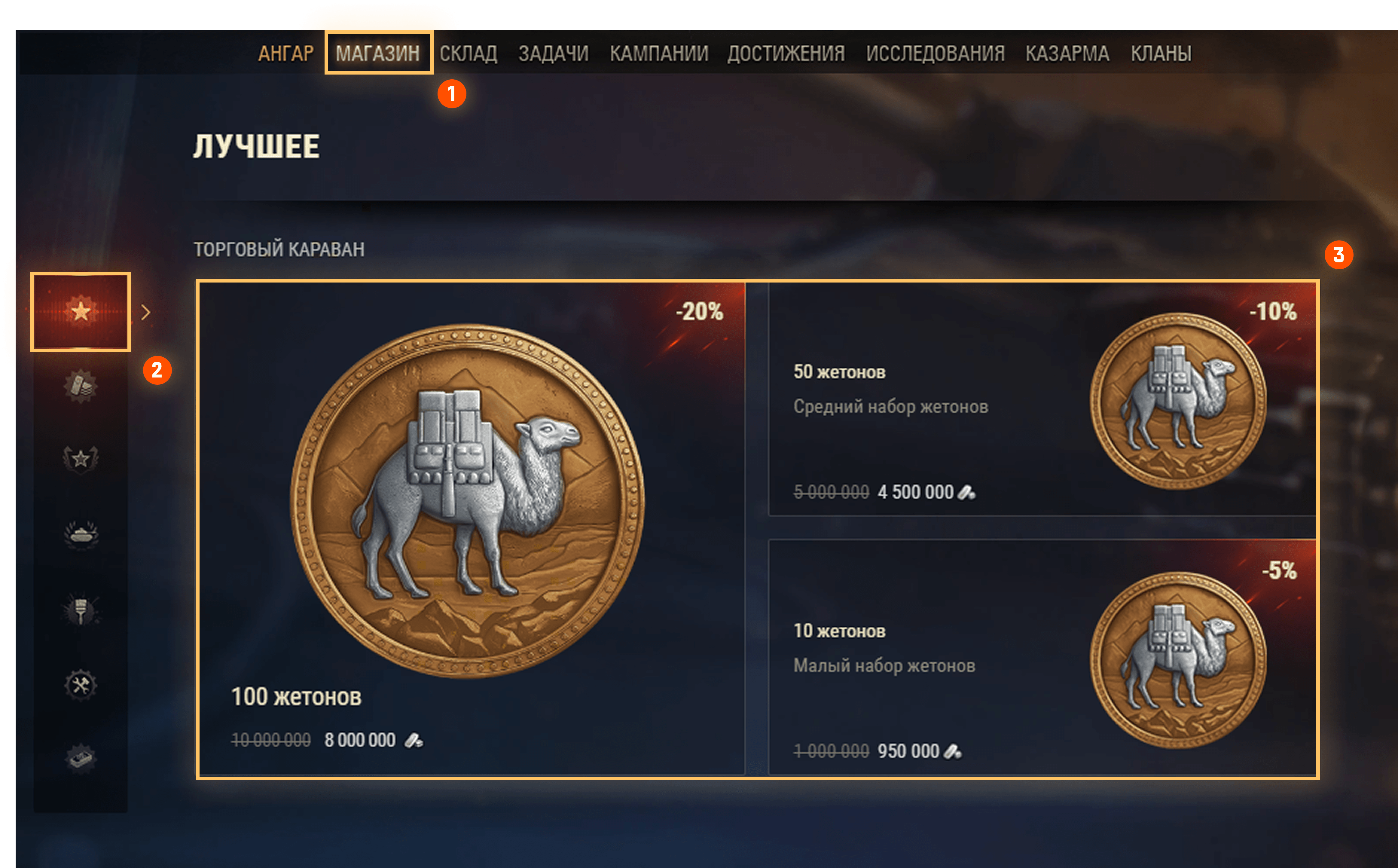The height and width of the screenshot is (868, 1398).
Task: Open the ЗАДАЧИ tab
Action: click(554, 53)
